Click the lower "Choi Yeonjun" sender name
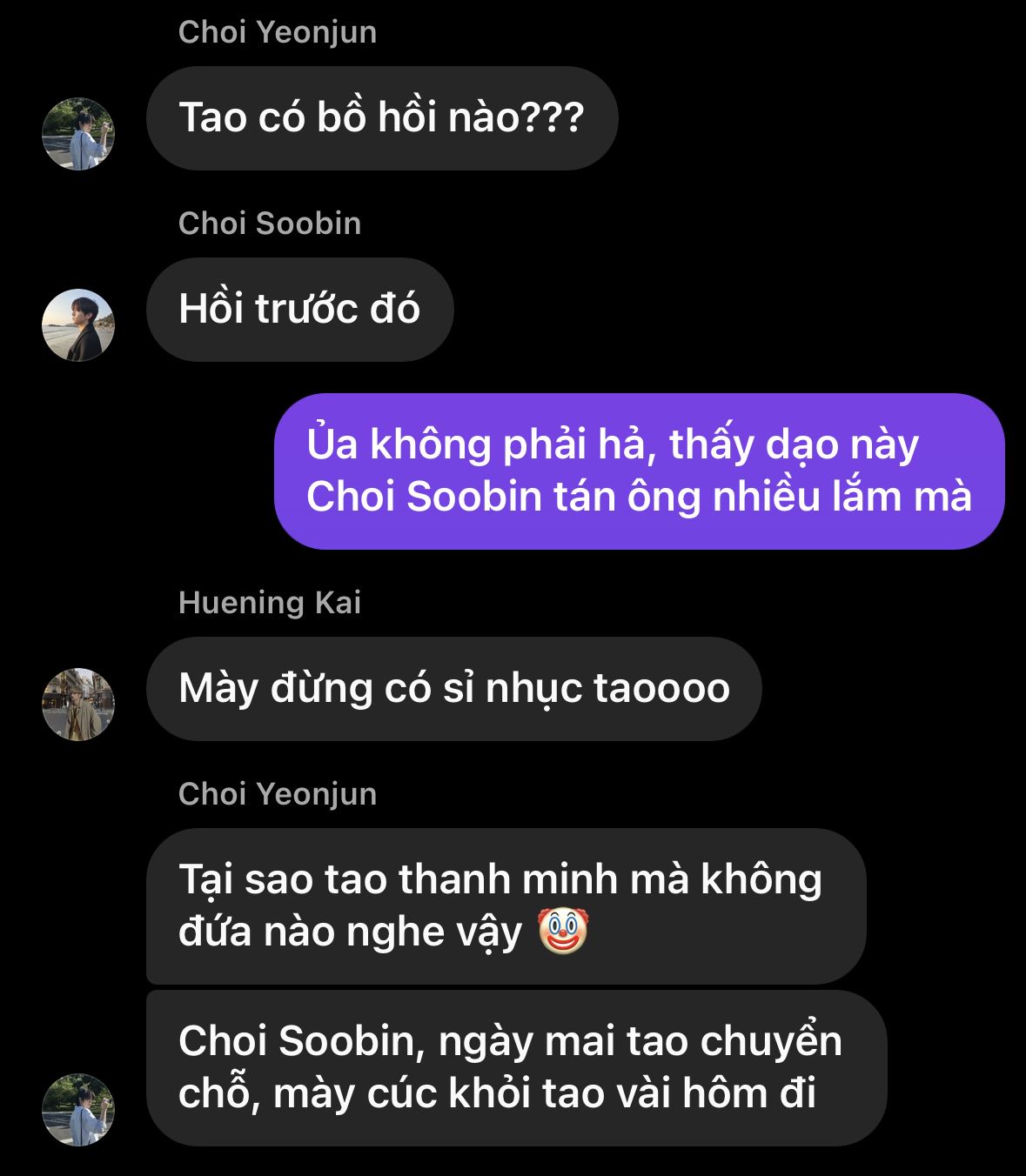Viewport: 1026px width, 1176px height. tap(278, 794)
